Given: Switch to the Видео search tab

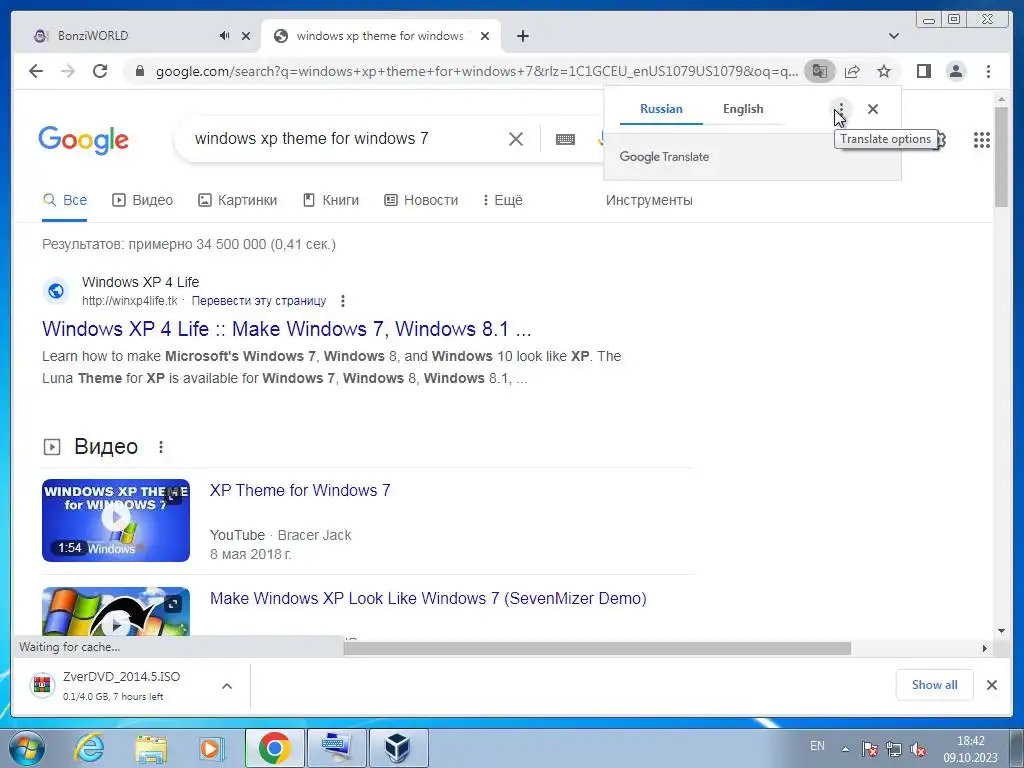Looking at the screenshot, I should [142, 200].
